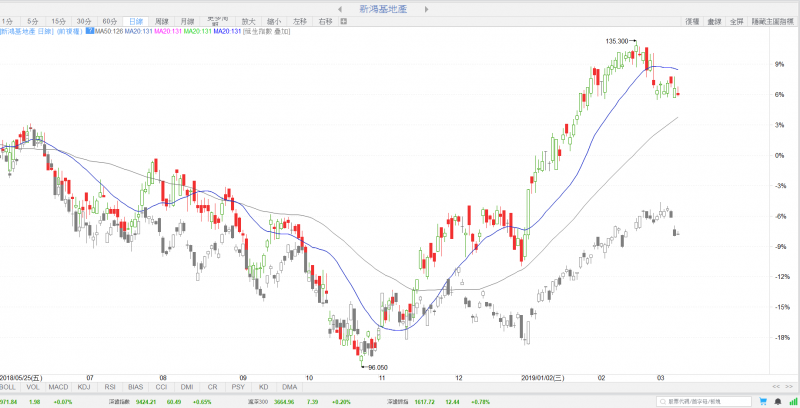Click the filter funnel icon in status bar

764,401
